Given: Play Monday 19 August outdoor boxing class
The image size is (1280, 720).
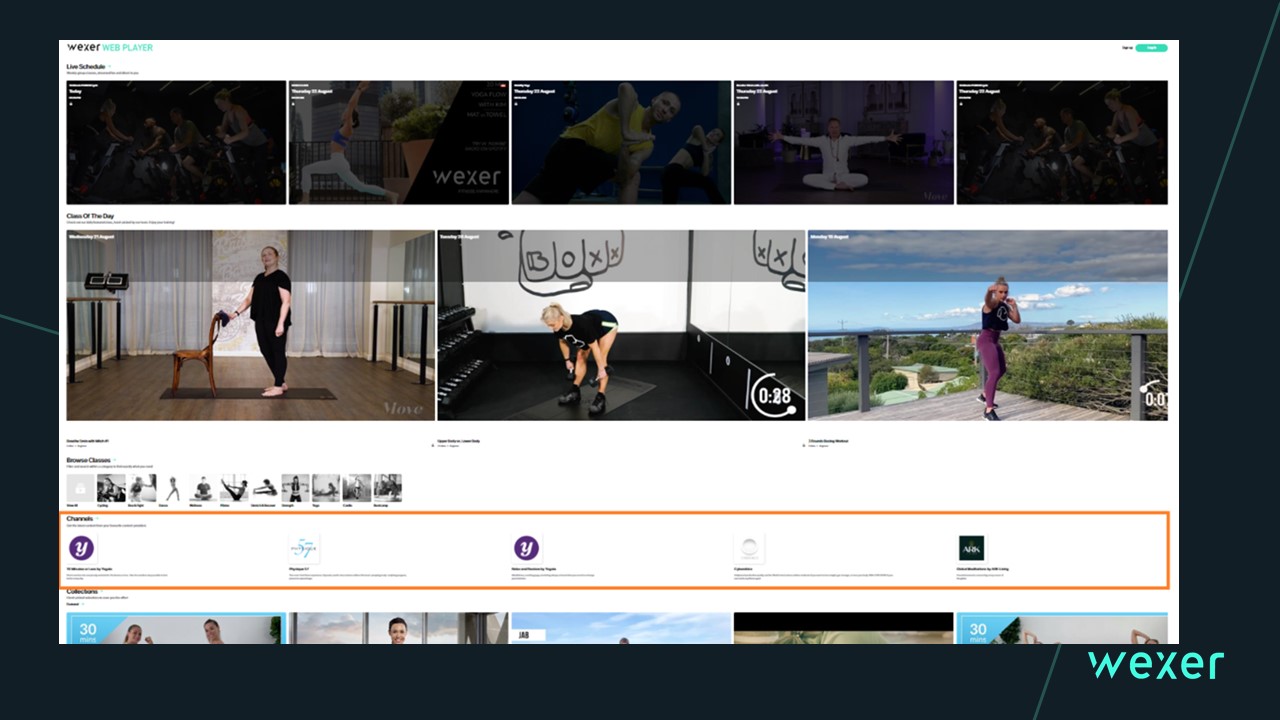Looking at the screenshot, I should click(x=988, y=325).
